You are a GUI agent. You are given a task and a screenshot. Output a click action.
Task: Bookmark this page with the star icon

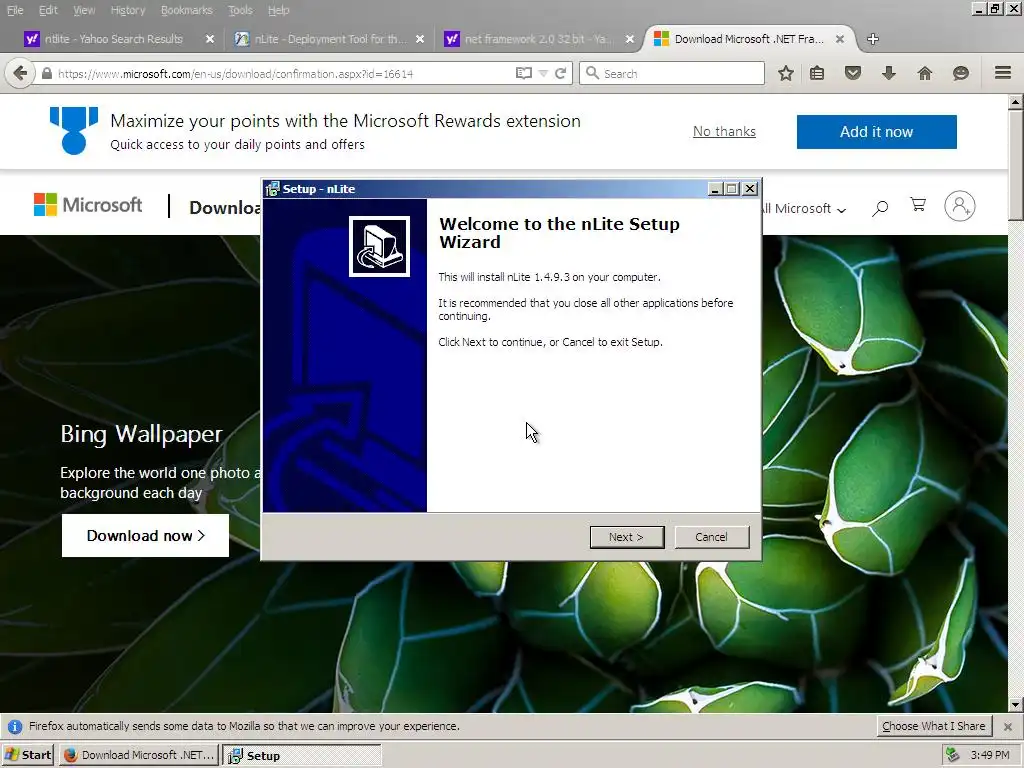point(786,73)
